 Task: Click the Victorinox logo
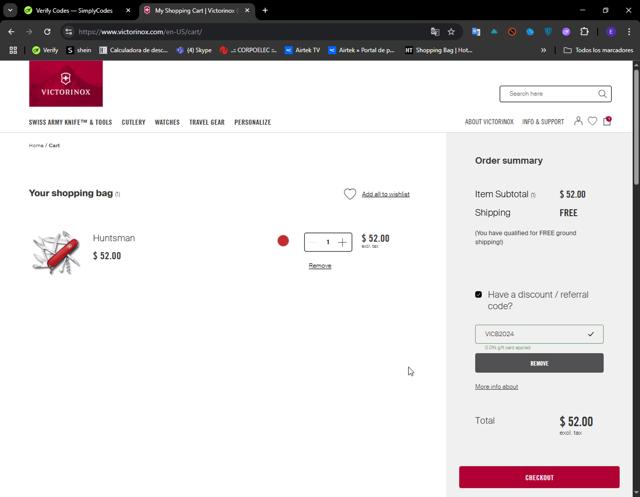tap(66, 84)
